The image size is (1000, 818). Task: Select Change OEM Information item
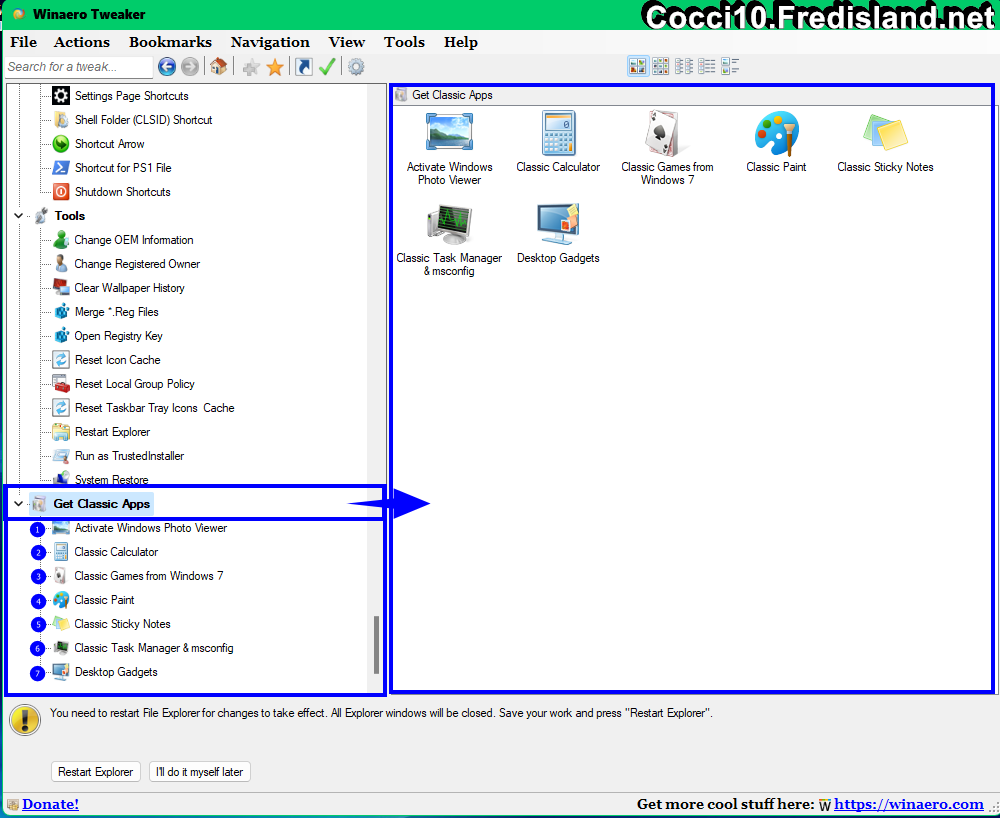134,240
